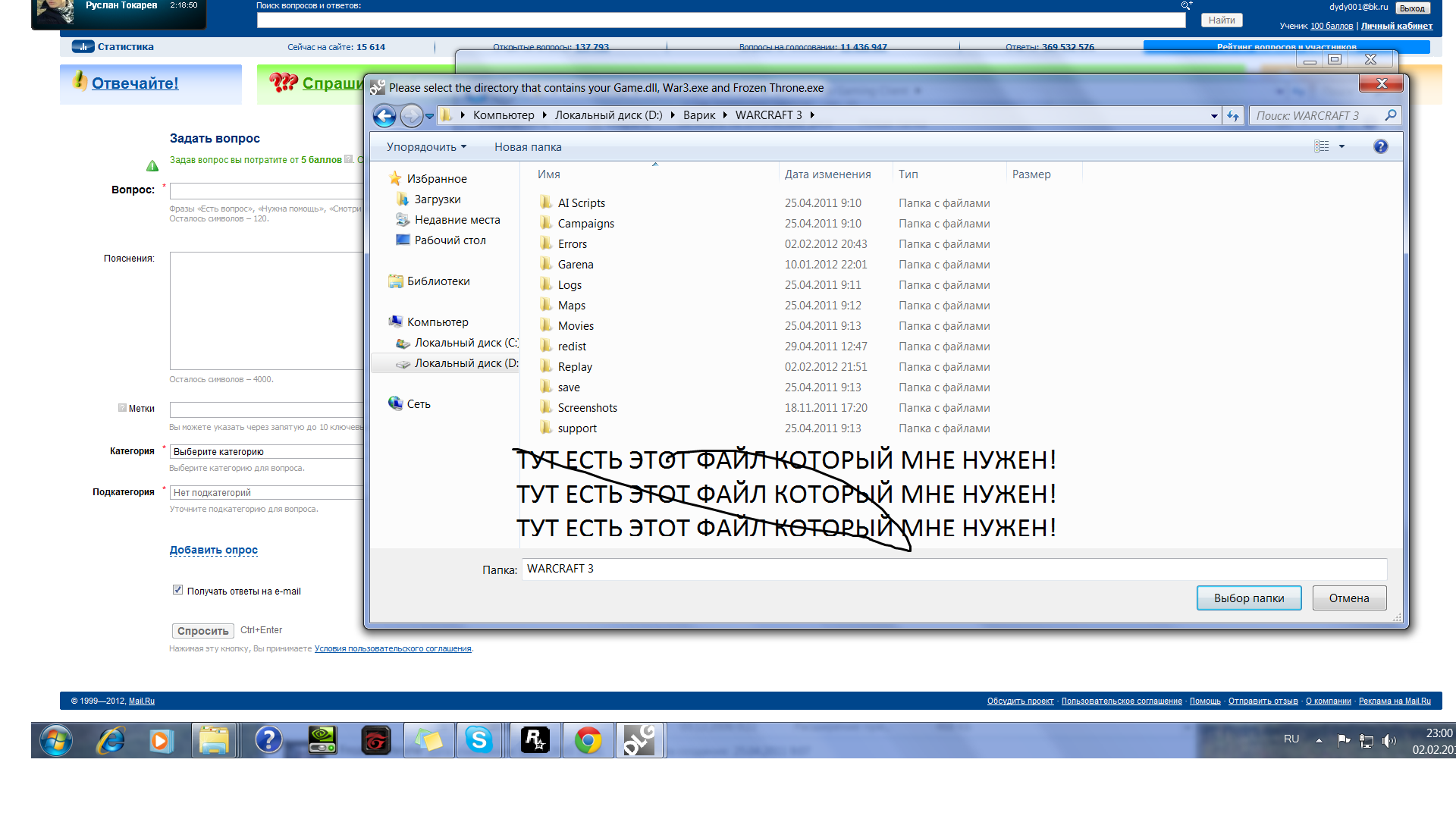The height and width of the screenshot is (819, 1456).
Task: Select 'Локальный диск (C:)' in the navigation pane
Action: [466, 343]
